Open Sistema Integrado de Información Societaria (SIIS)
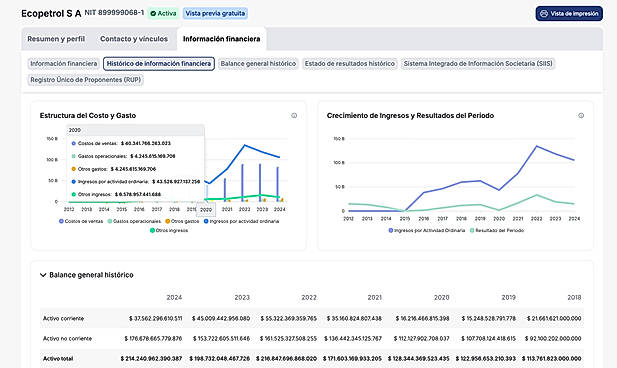This screenshot has width=617, height=368. (478, 64)
